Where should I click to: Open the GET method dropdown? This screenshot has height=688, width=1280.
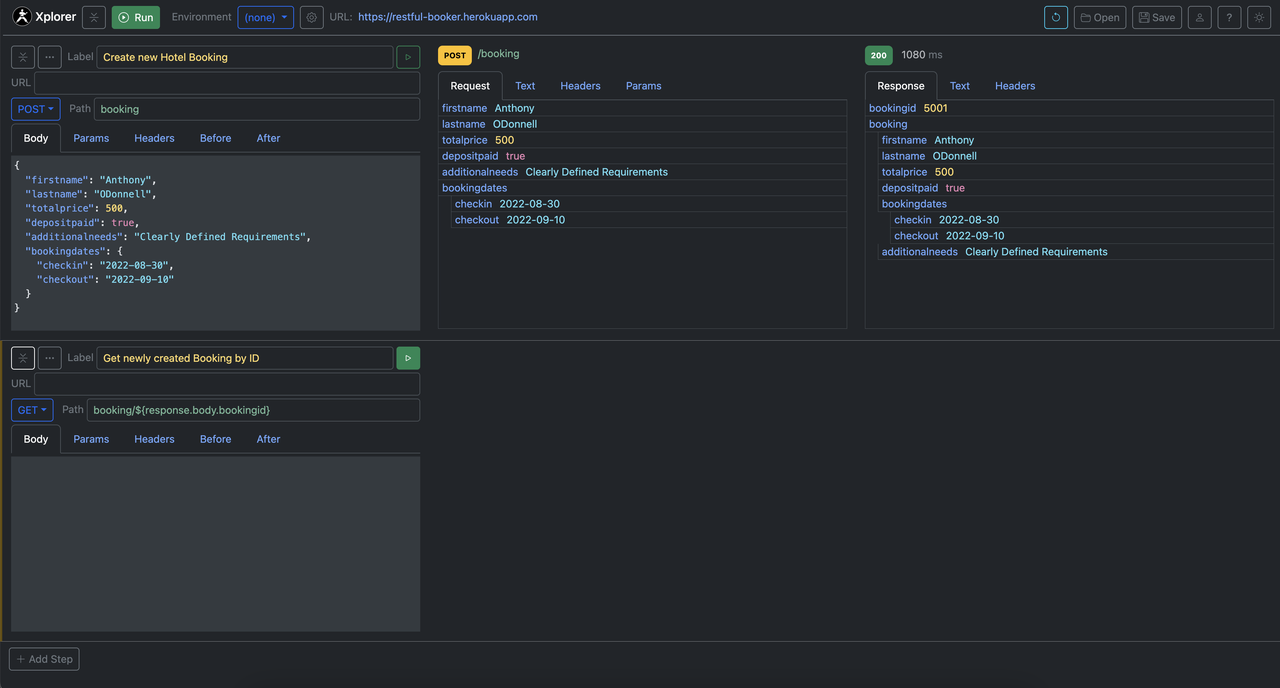tap(33, 410)
